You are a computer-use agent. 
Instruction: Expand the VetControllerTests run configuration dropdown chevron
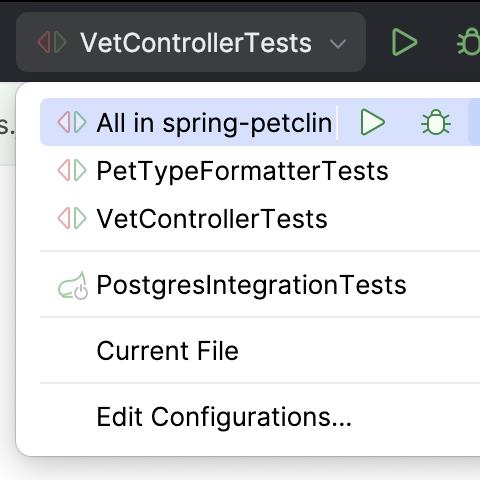point(337,44)
